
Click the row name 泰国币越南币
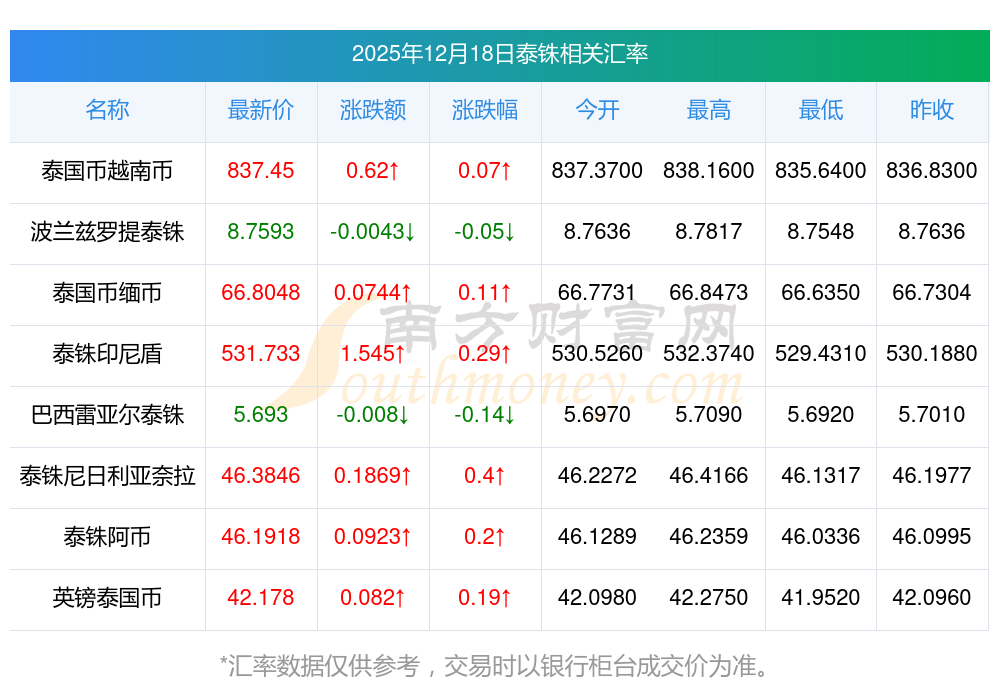click(107, 171)
